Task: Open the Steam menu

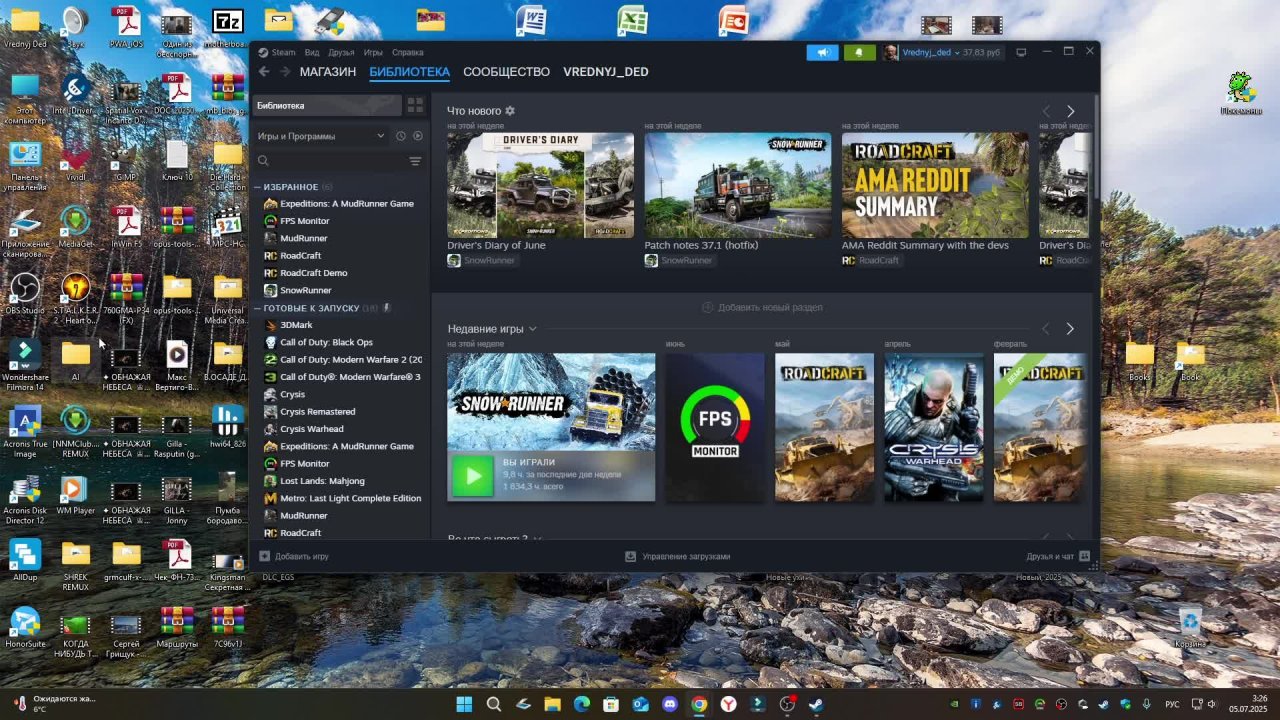Action: coord(277,52)
